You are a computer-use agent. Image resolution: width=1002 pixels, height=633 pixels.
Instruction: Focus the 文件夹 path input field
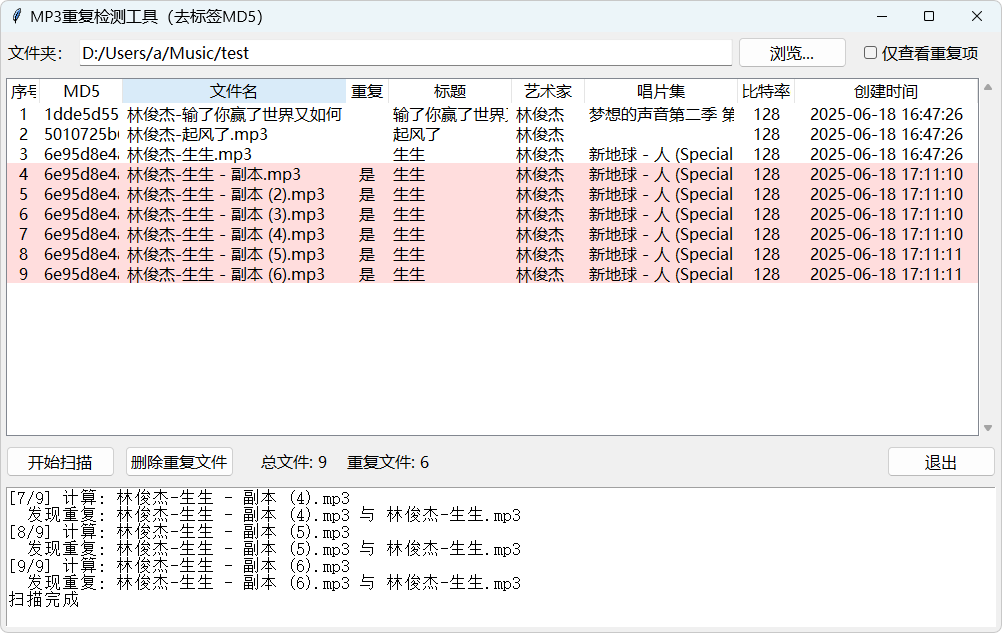(406, 53)
